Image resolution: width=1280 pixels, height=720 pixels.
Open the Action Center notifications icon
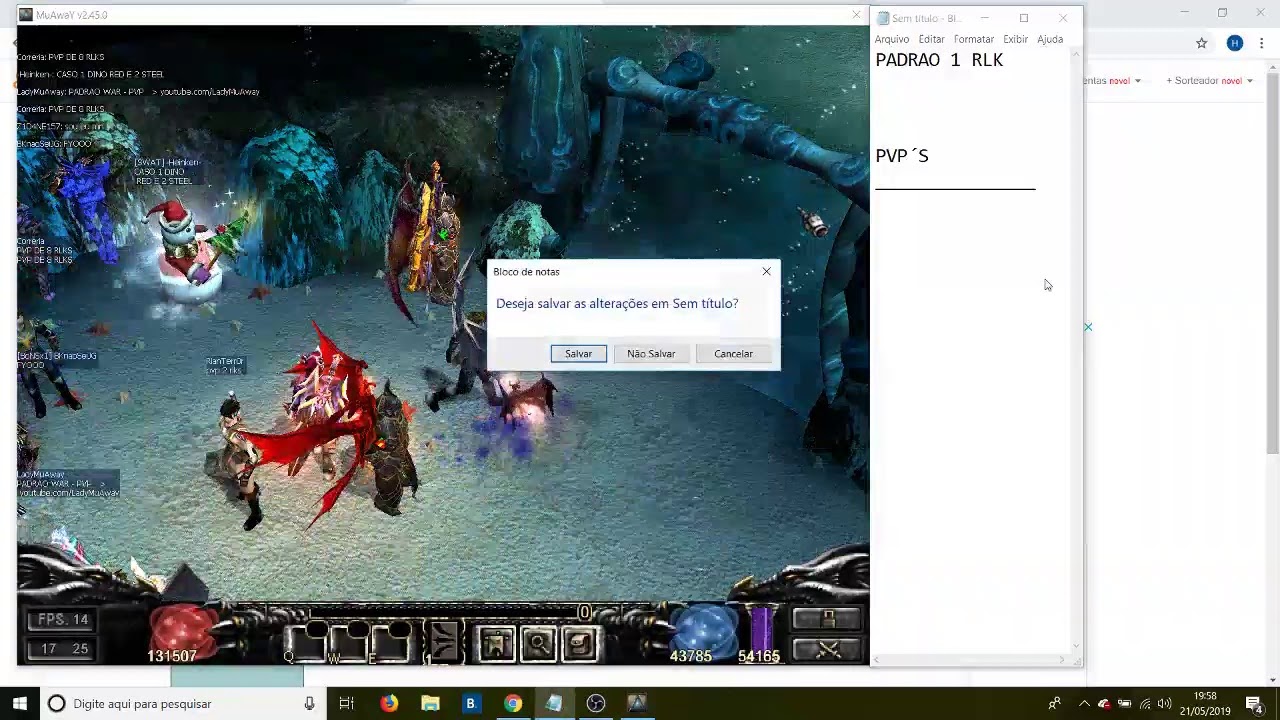pos(1254,704)
